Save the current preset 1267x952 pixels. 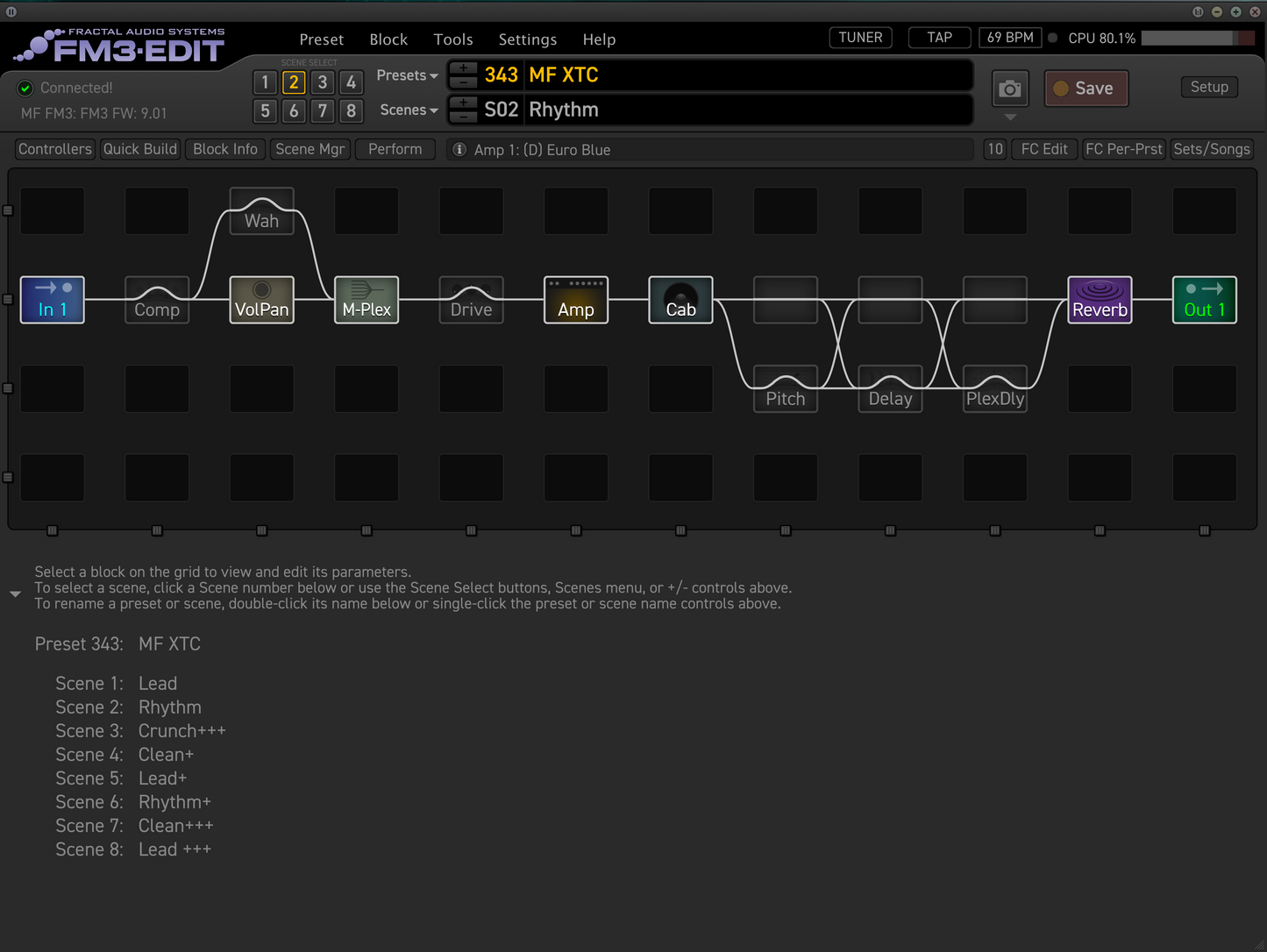pos(1085,89)
